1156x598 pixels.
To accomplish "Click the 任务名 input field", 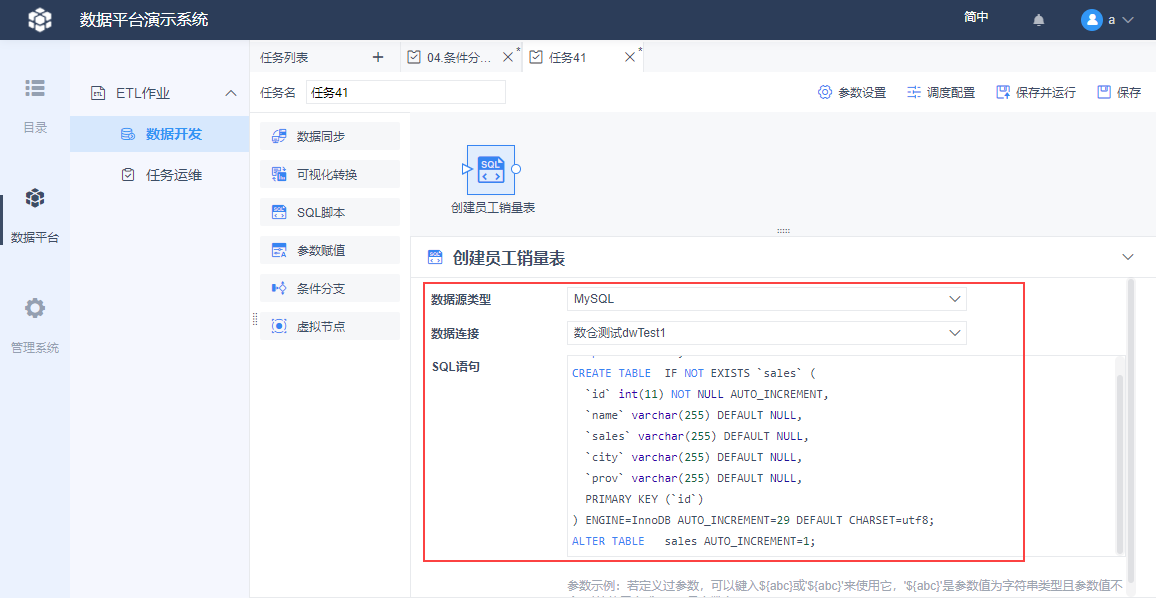I will click(405, 92).
